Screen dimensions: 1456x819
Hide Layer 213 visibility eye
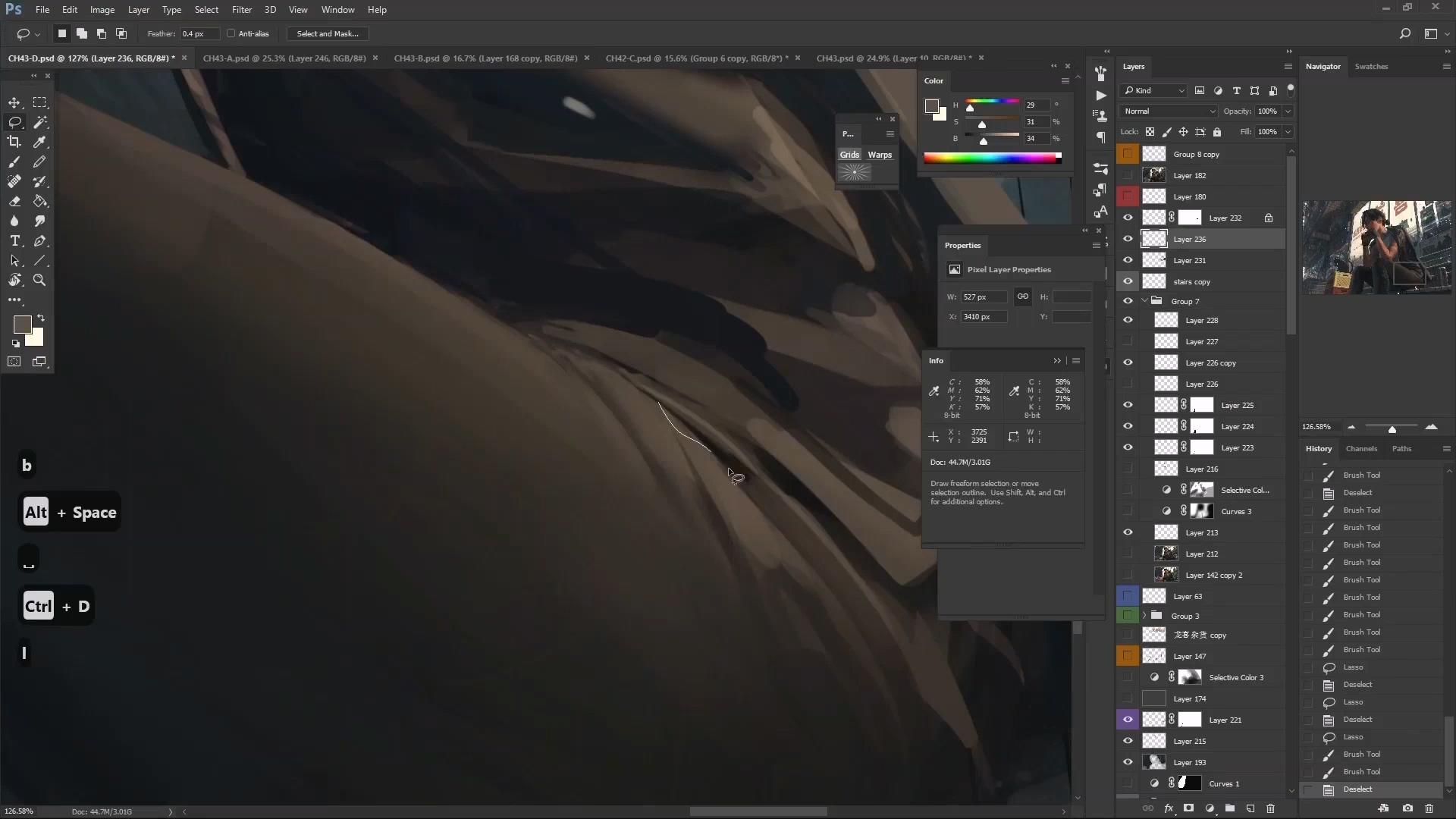click(1128, 532)
